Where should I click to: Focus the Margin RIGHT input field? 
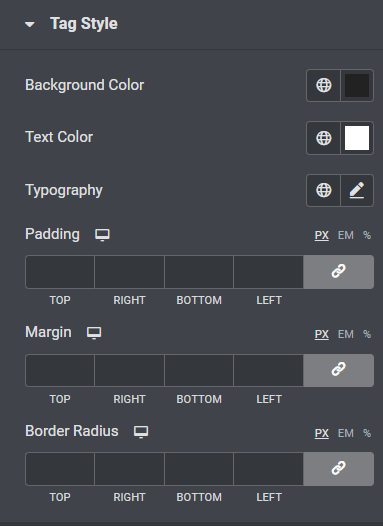129,370
